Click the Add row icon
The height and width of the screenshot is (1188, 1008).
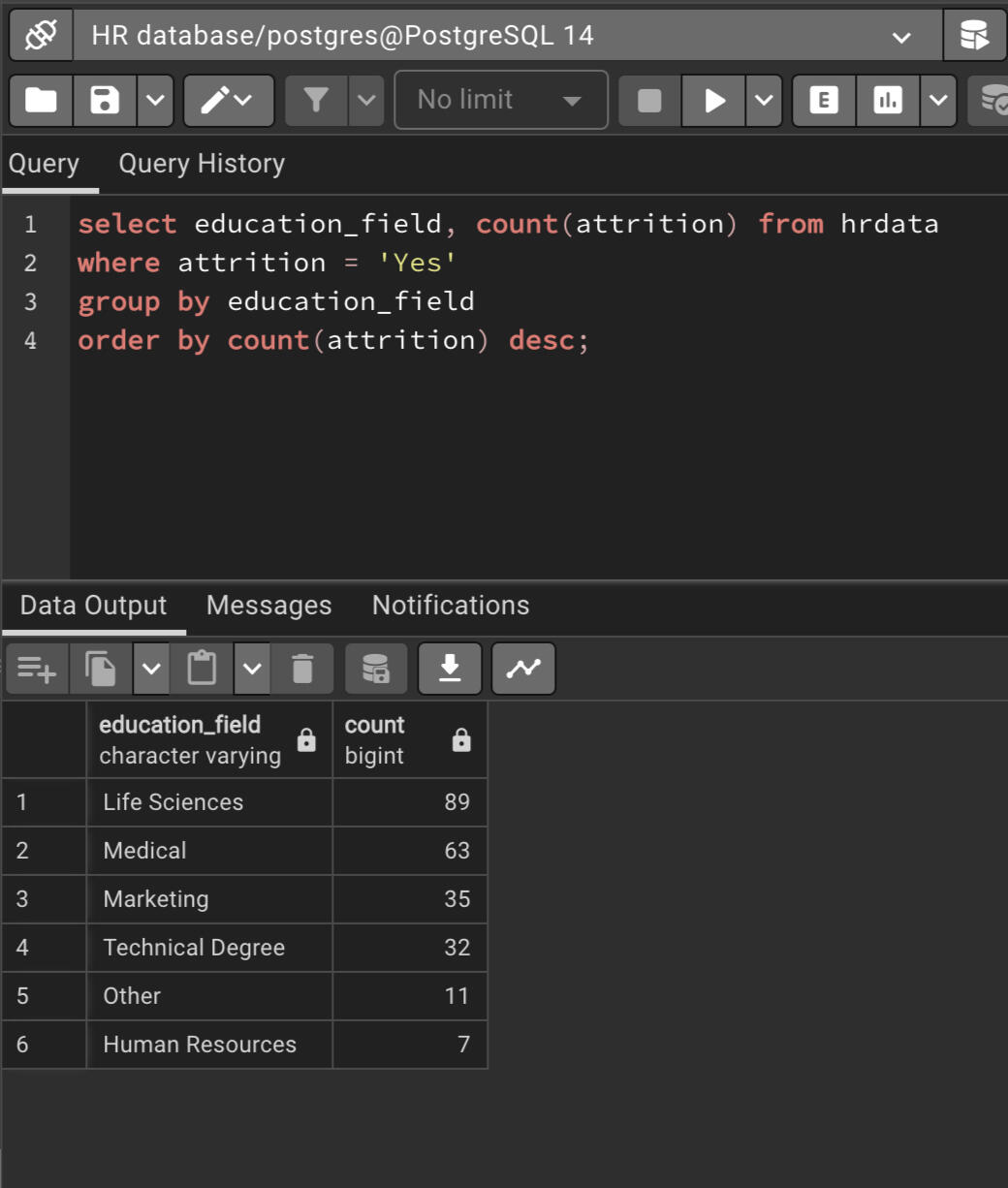point(37,668)
